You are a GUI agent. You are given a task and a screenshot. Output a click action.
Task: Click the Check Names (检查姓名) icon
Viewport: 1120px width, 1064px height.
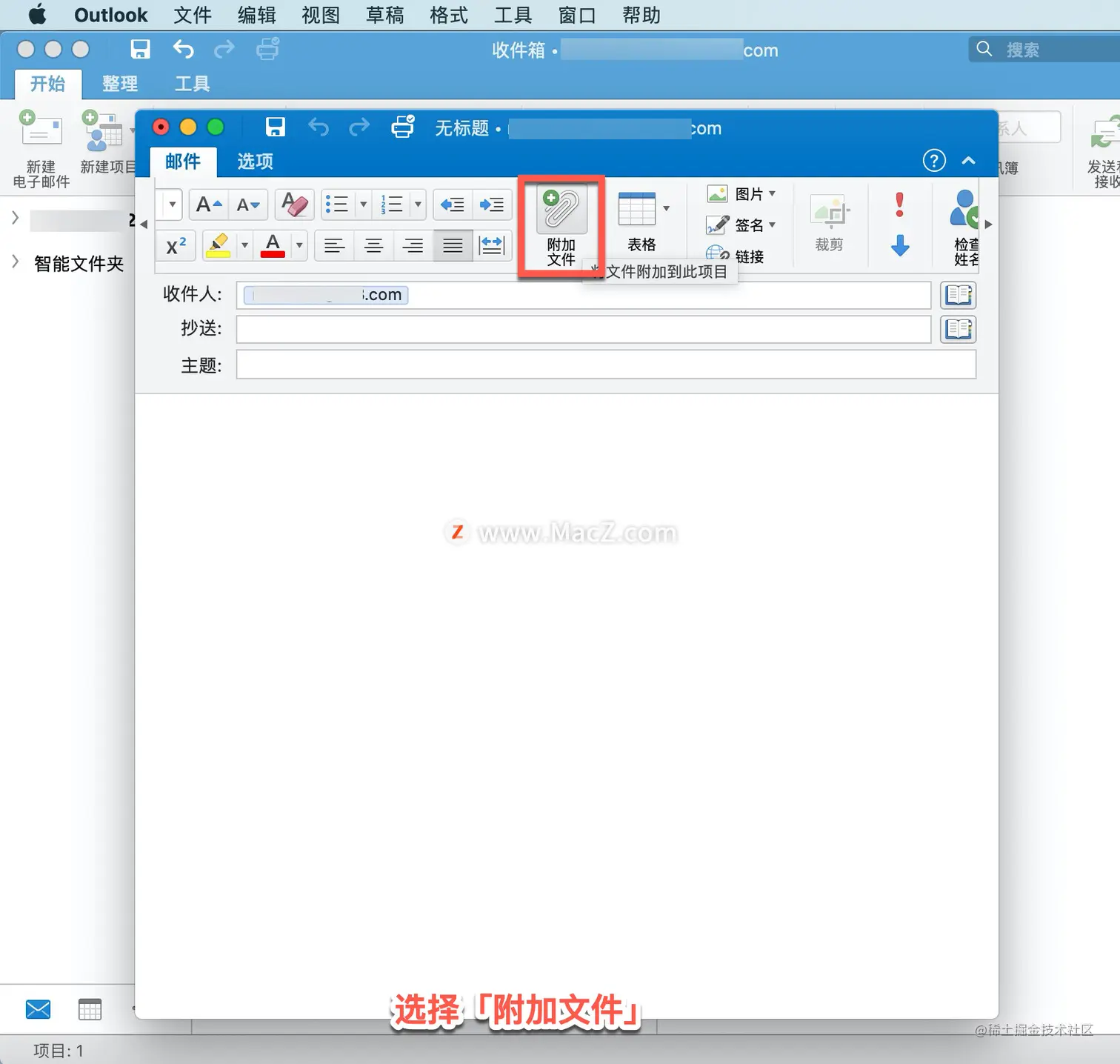tap(964, 209)
